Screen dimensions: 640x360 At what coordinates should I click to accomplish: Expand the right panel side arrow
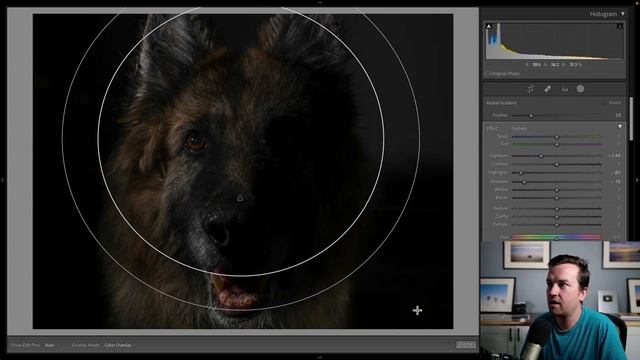[637, 180]
